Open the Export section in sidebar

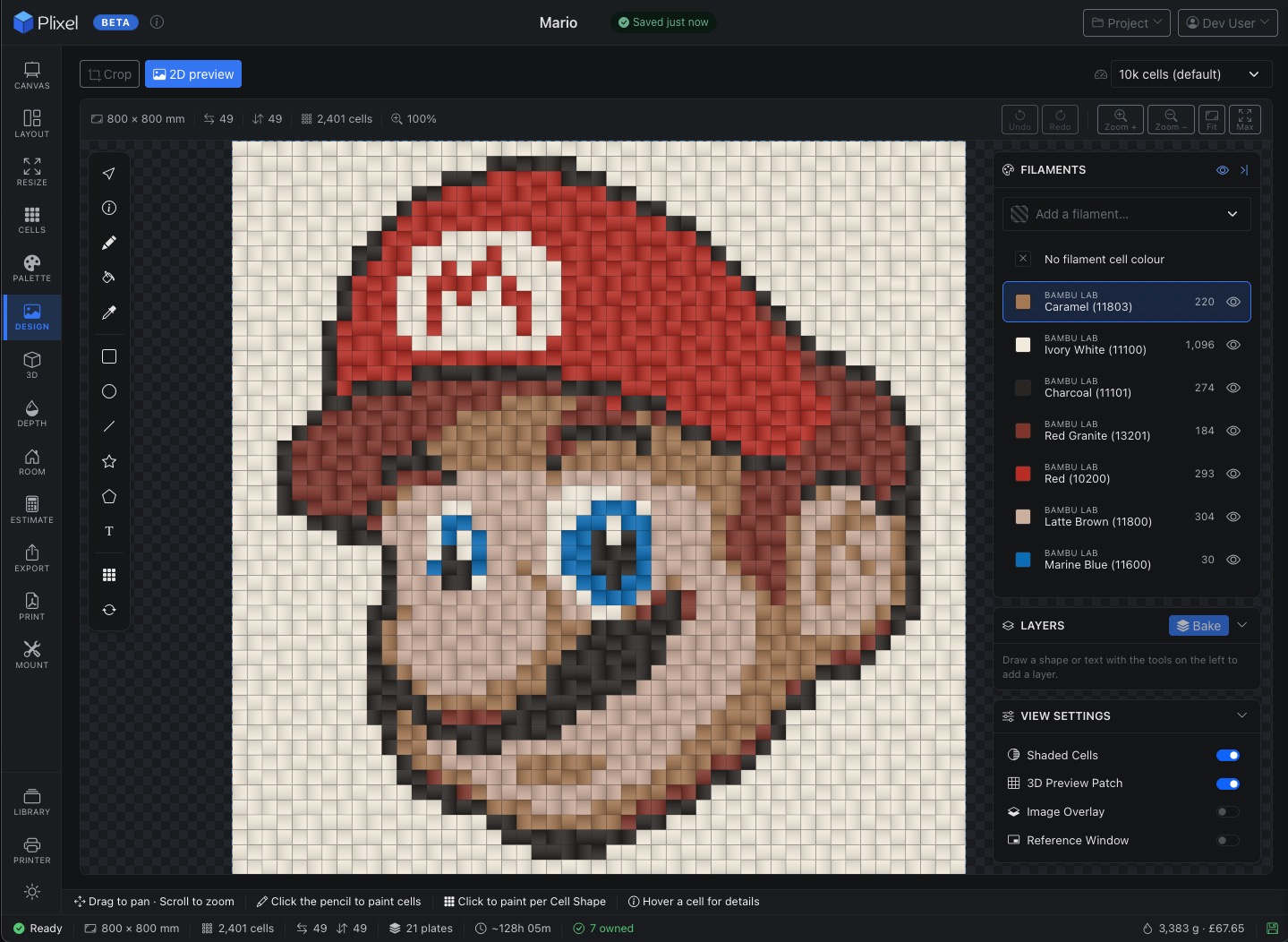32,559
